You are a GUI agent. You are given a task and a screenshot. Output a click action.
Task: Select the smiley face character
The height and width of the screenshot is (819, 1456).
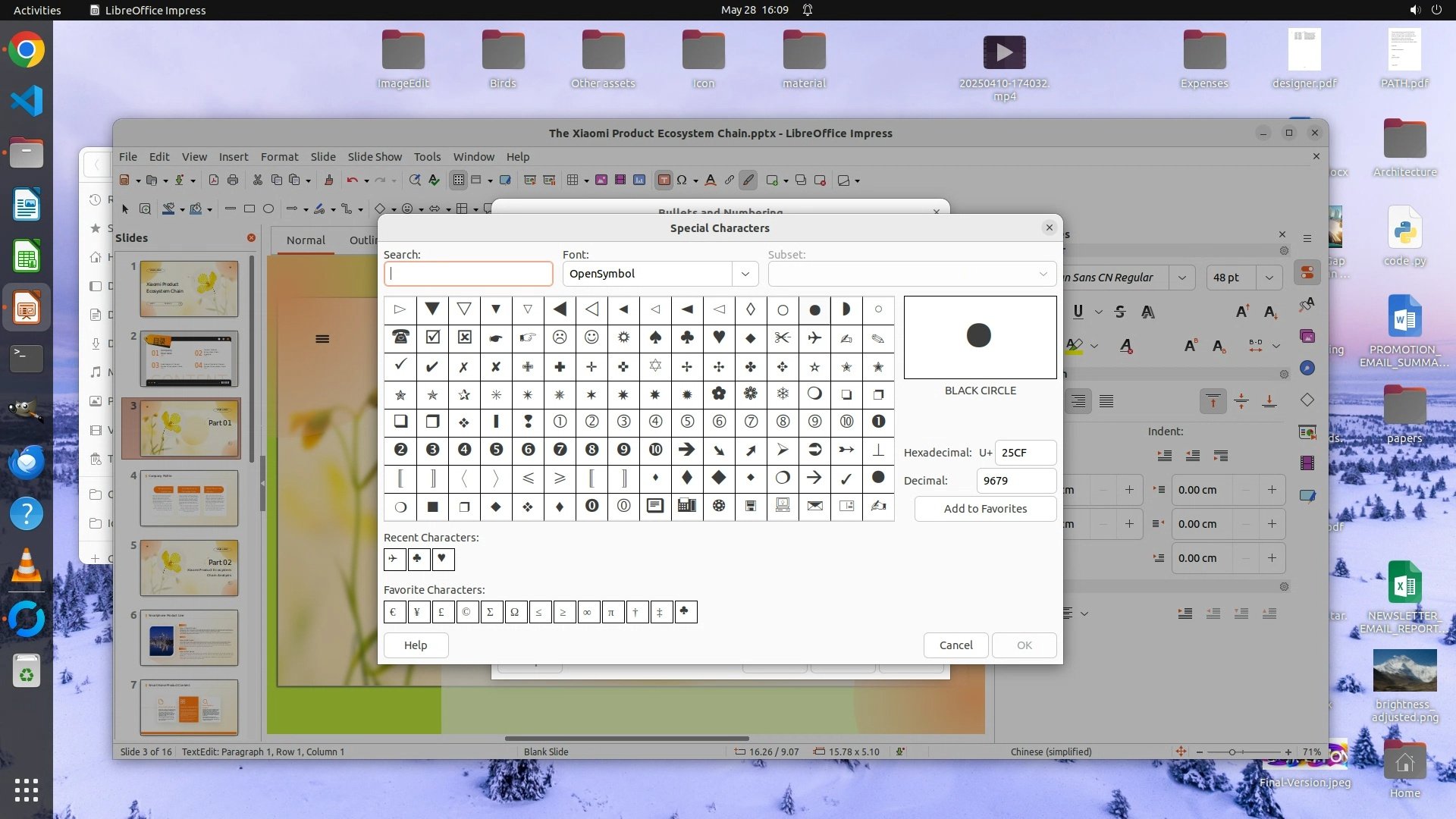591,337
